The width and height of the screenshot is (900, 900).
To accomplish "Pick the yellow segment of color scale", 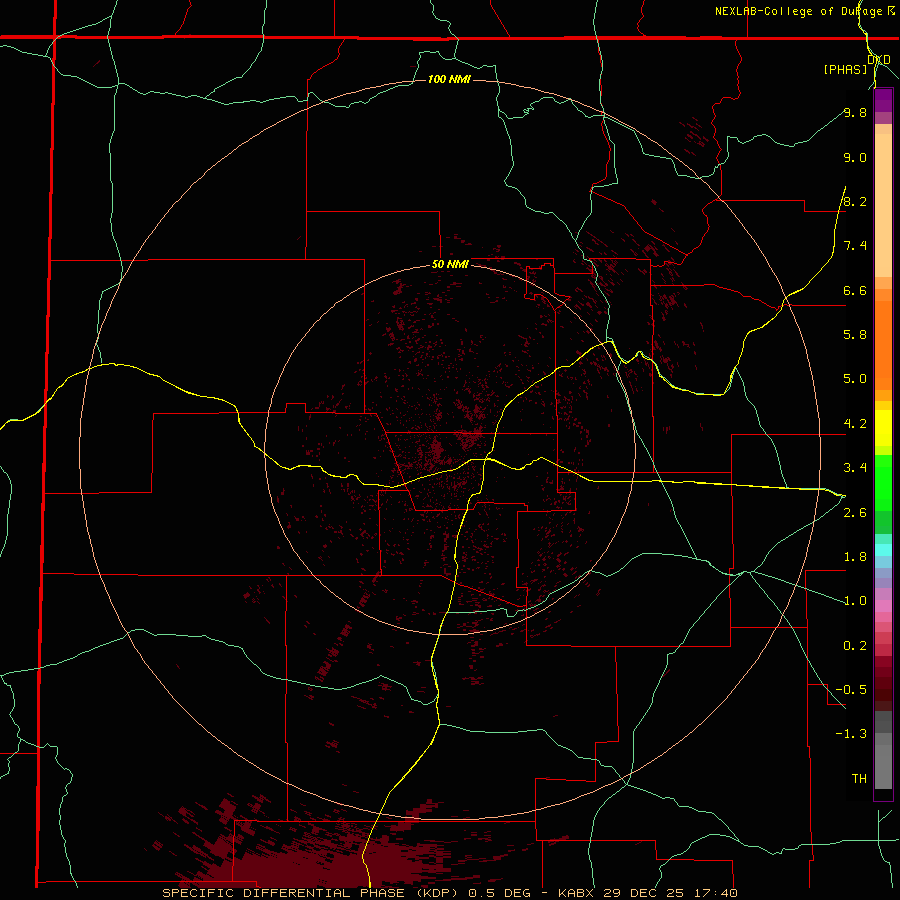I will [x=883, y=428].
